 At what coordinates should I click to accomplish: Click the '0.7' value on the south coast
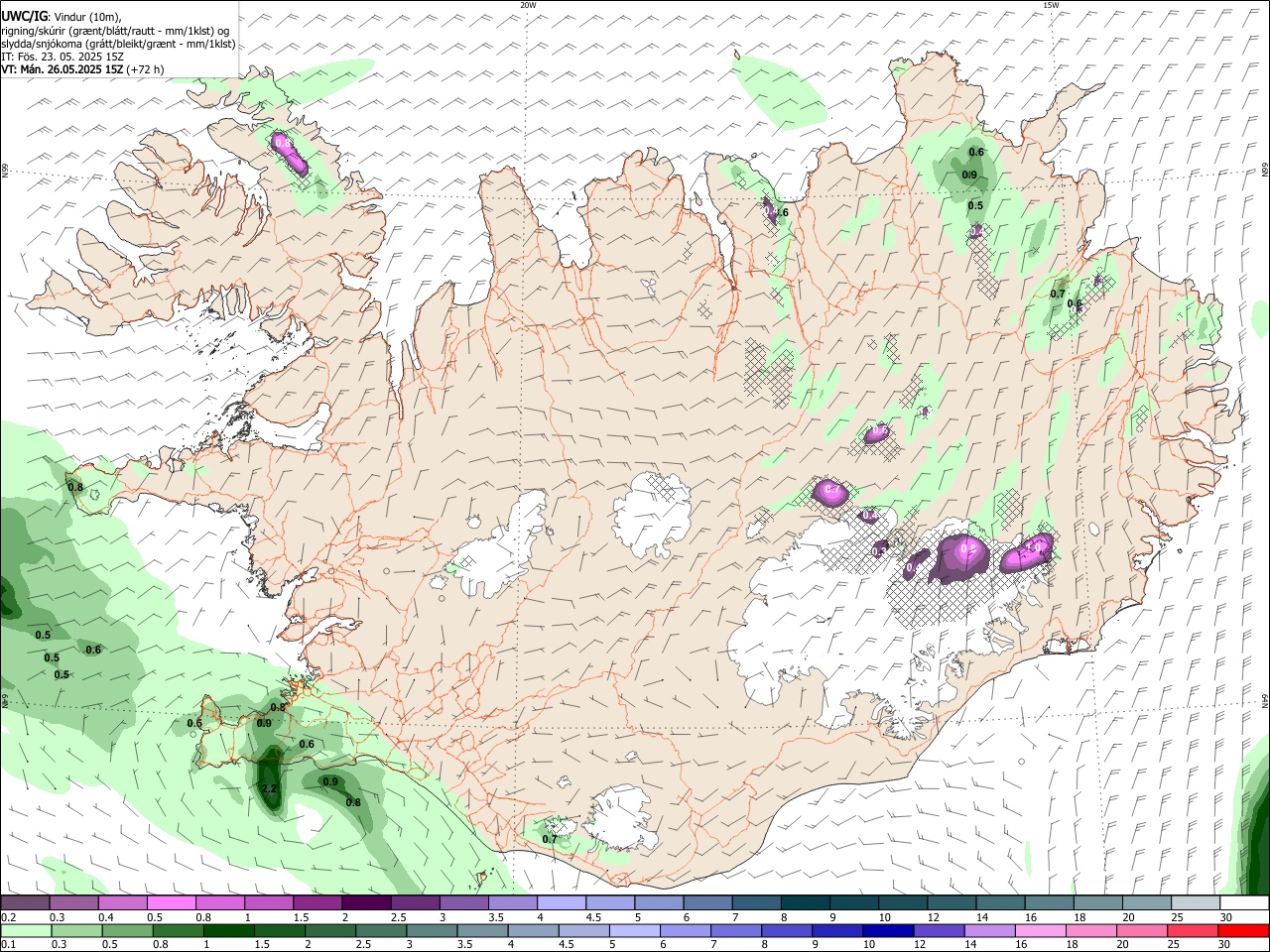(550, 839)
